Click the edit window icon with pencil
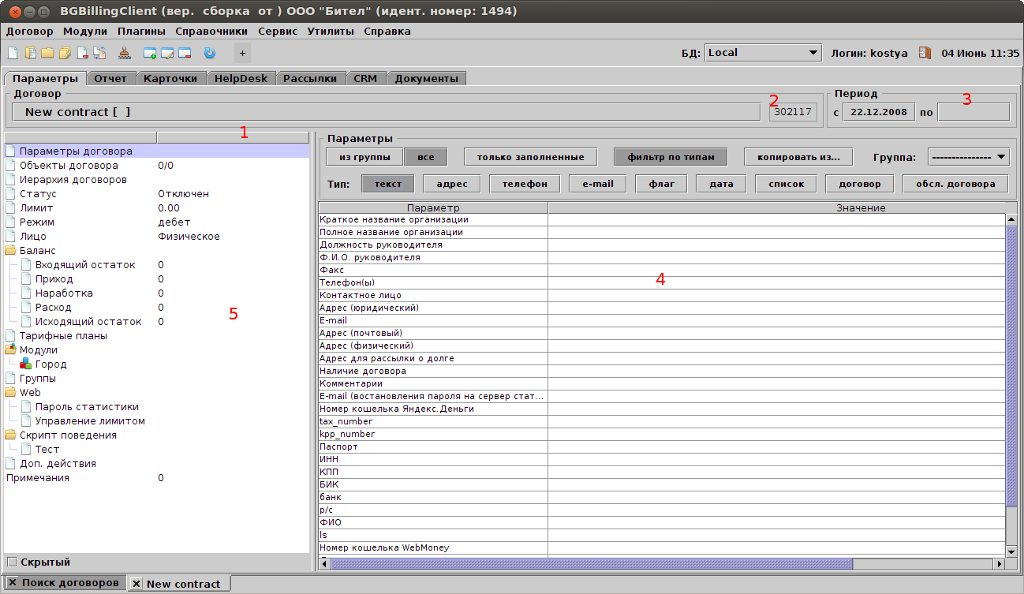This screenshot has height=594, width=1024. point(165,53)
